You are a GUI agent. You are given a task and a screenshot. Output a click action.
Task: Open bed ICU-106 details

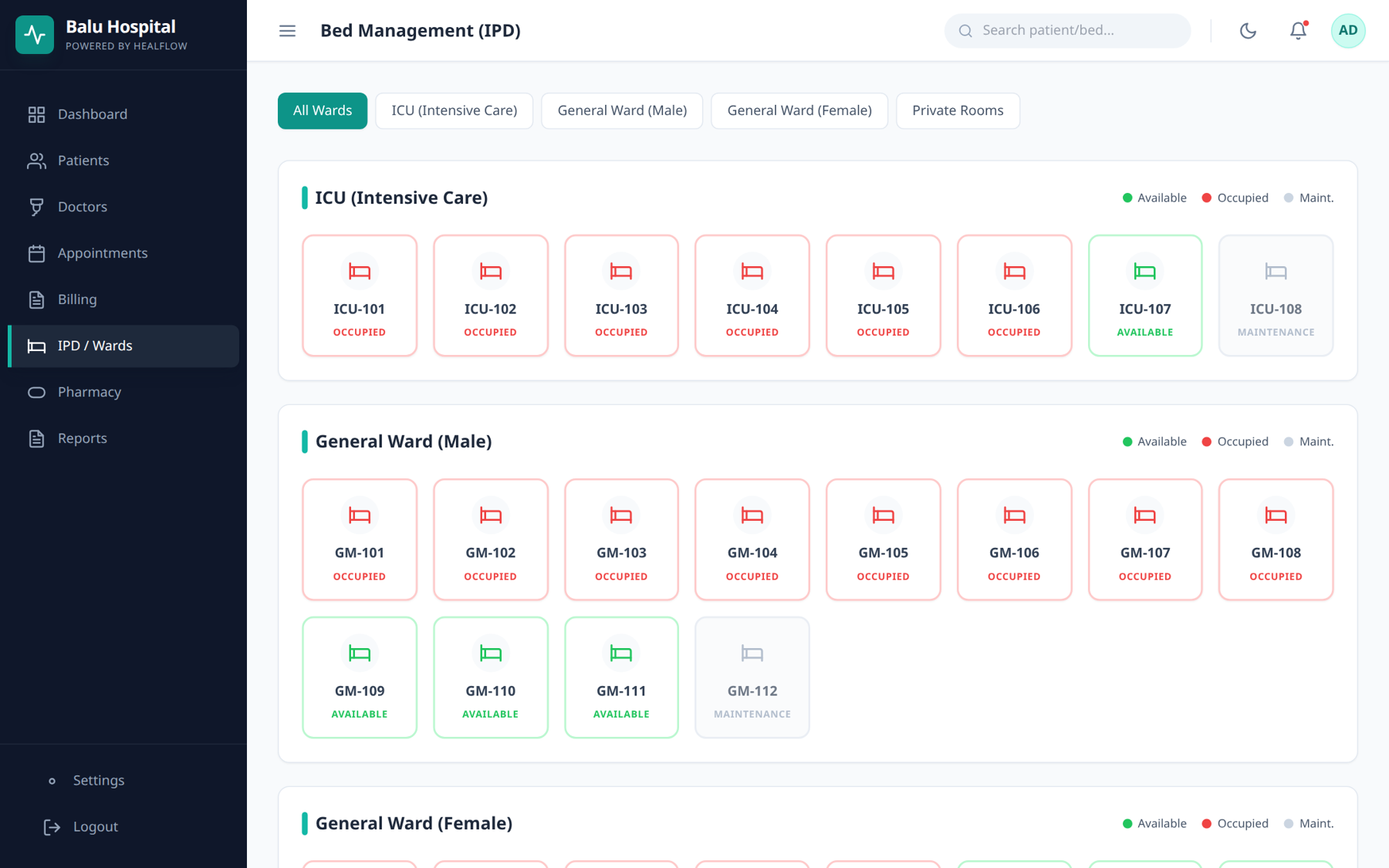tap(1014, 296)
